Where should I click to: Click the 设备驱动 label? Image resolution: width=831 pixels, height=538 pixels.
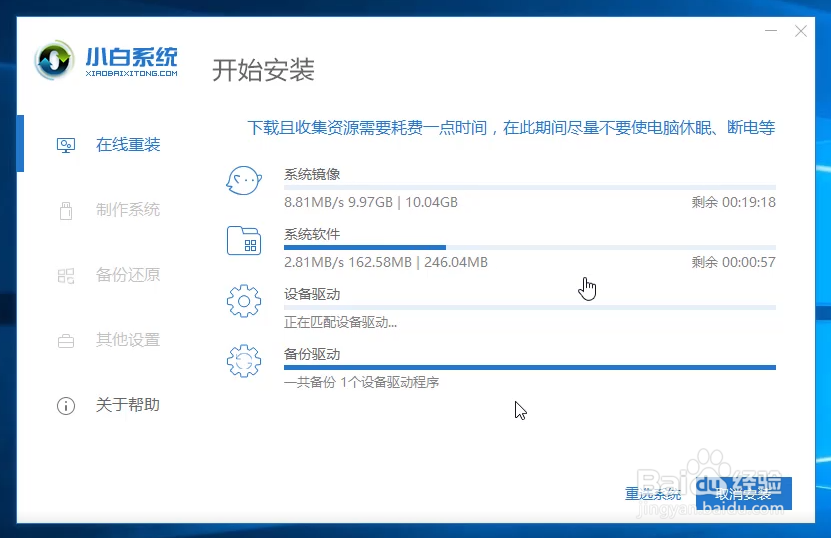[312, 294]
